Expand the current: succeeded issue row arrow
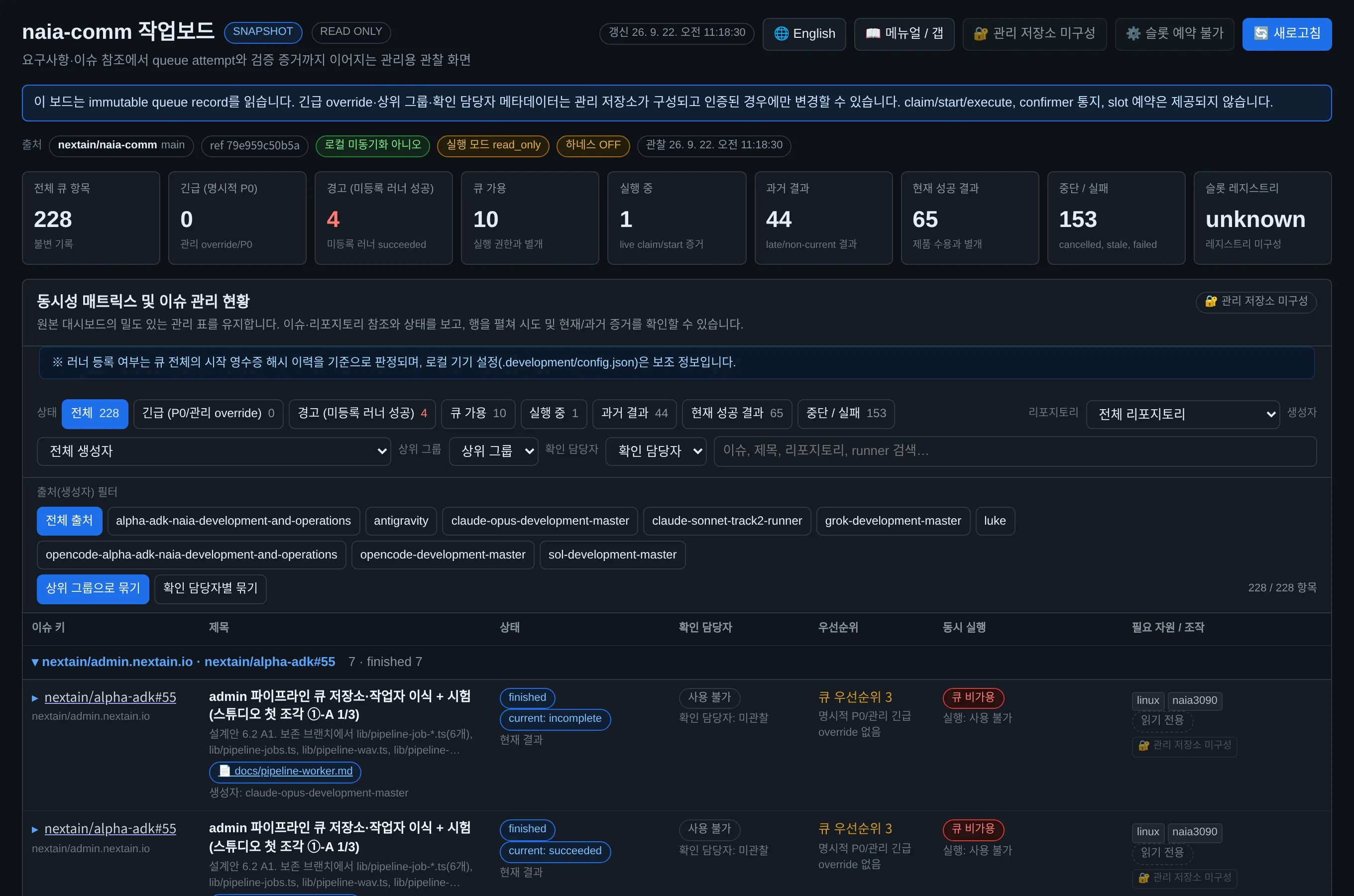This screenshot has height=896, width=1354. (x=35, y=830)
